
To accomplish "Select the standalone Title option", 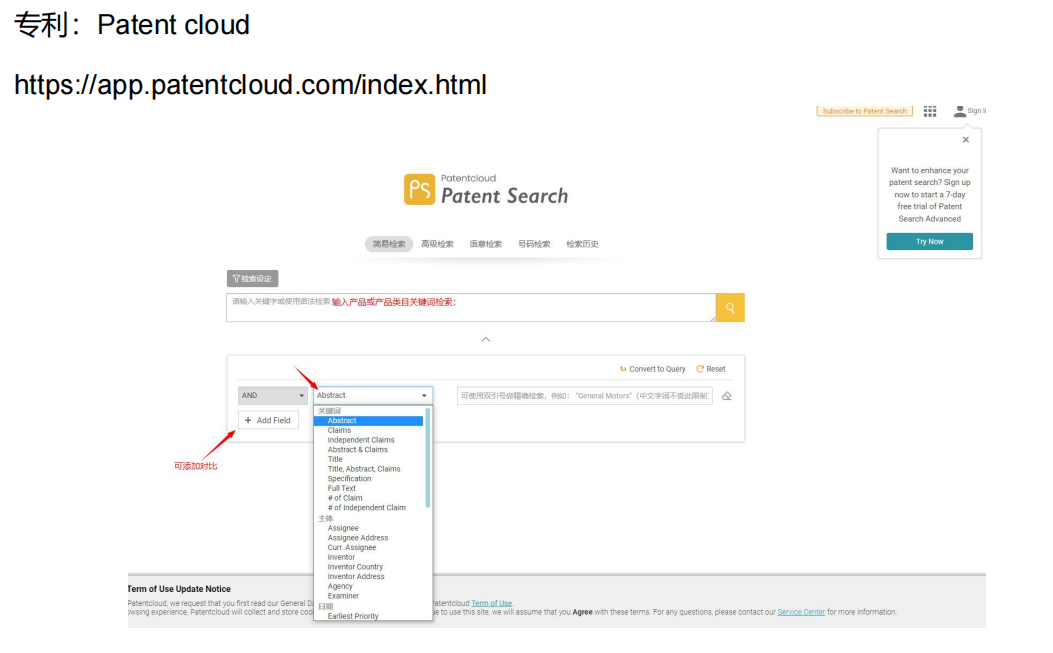I will coord(335,460).
